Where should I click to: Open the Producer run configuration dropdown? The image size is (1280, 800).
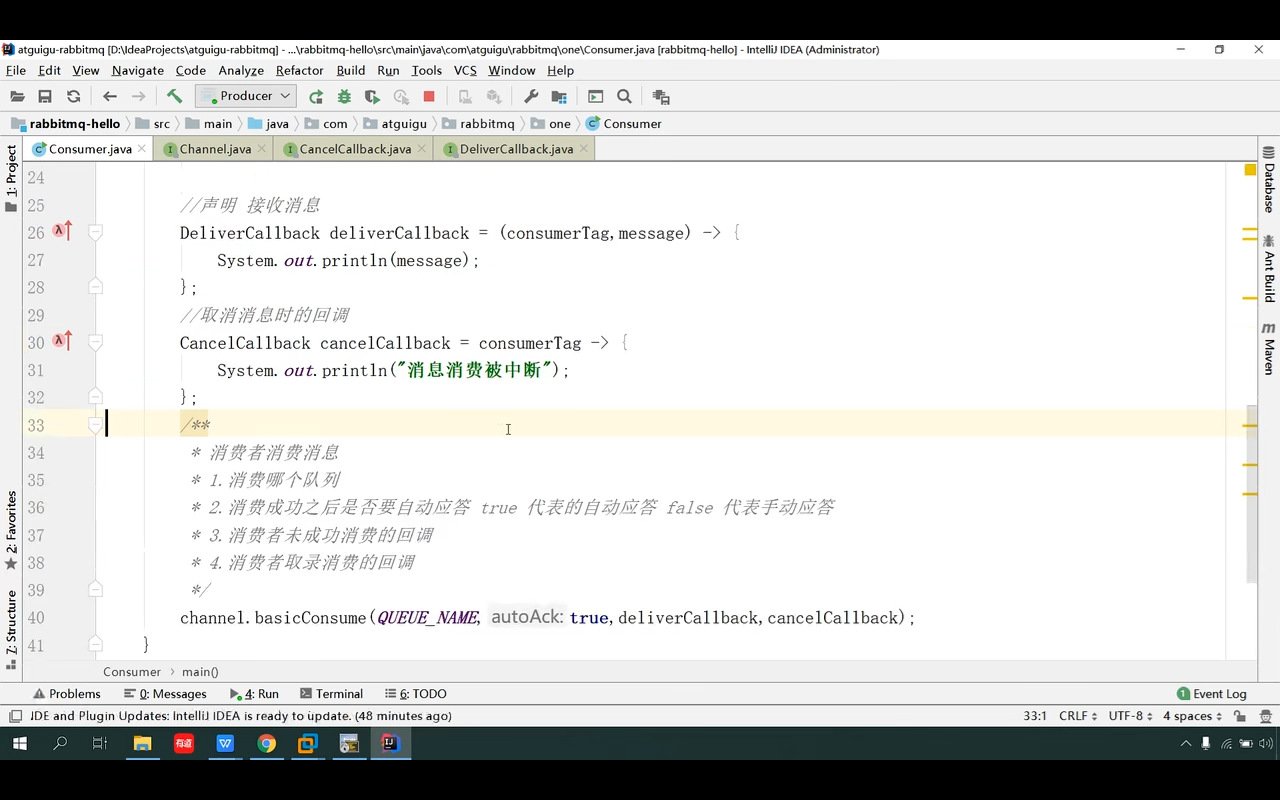tap(245, 96)
